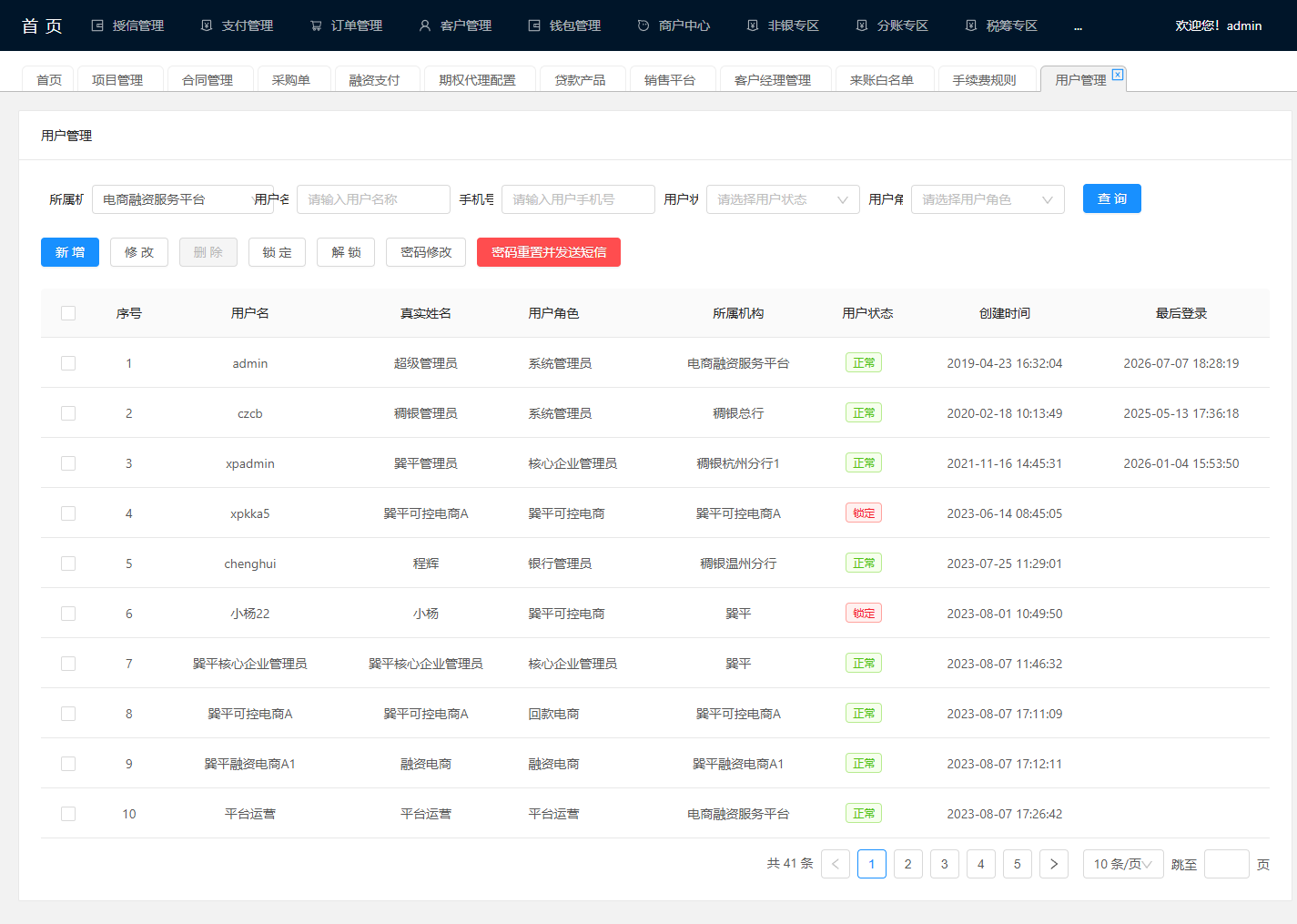Click the red 密码重置并发送短信 button
Viewport: 1297px width, 924px height.
549,252
